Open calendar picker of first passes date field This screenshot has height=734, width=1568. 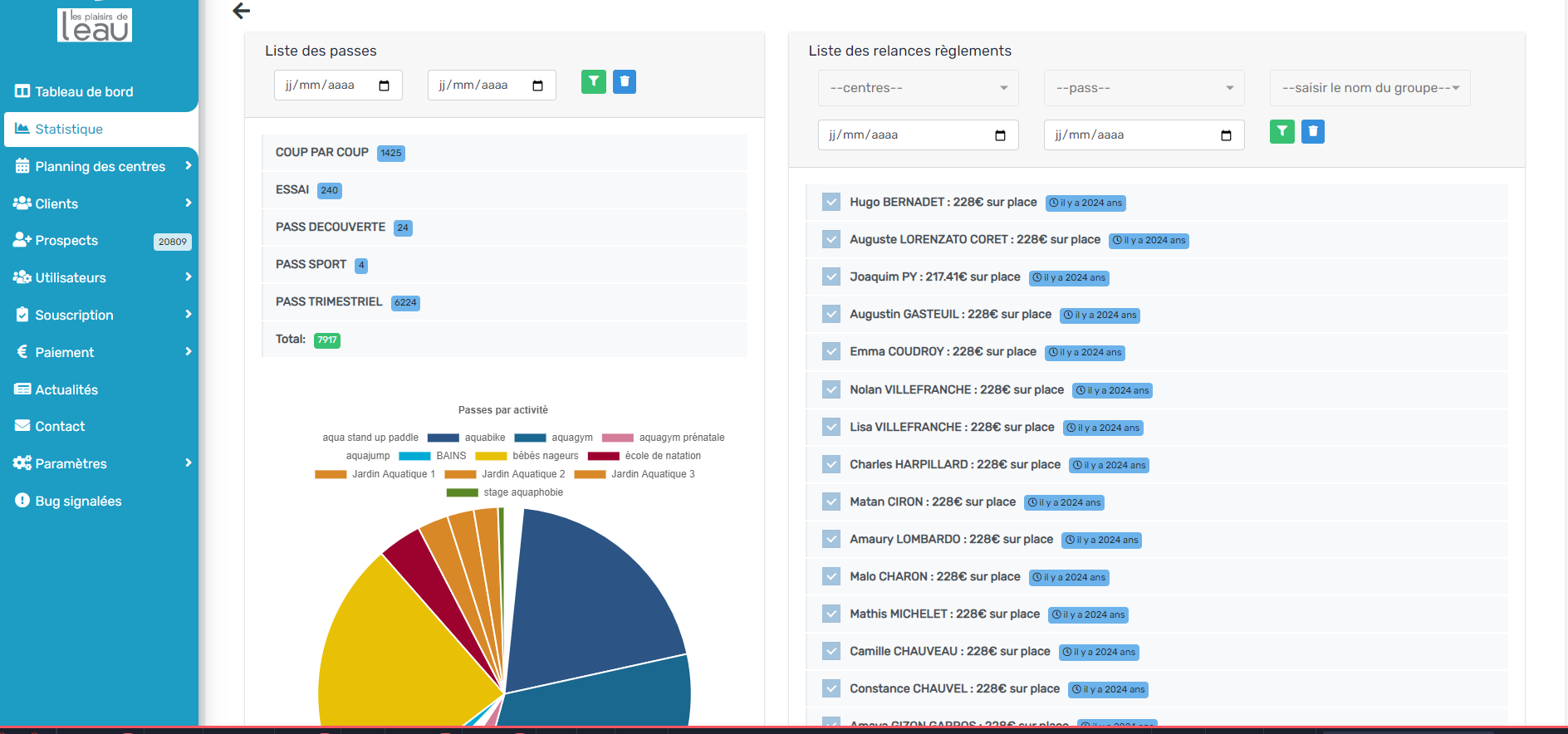click(x=384, y=86)
